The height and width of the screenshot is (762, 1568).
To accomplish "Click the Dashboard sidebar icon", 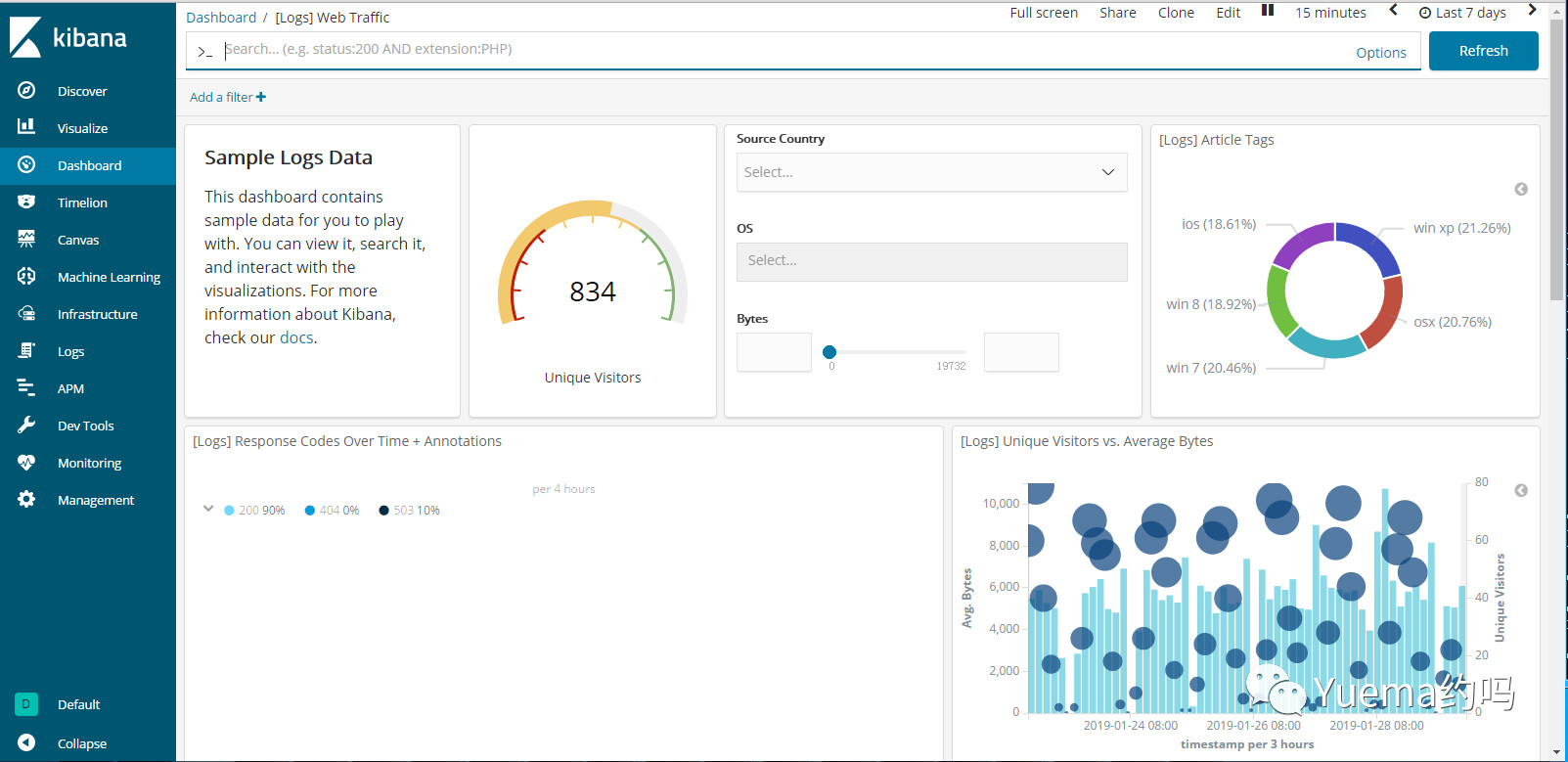I will pos(26,165).
